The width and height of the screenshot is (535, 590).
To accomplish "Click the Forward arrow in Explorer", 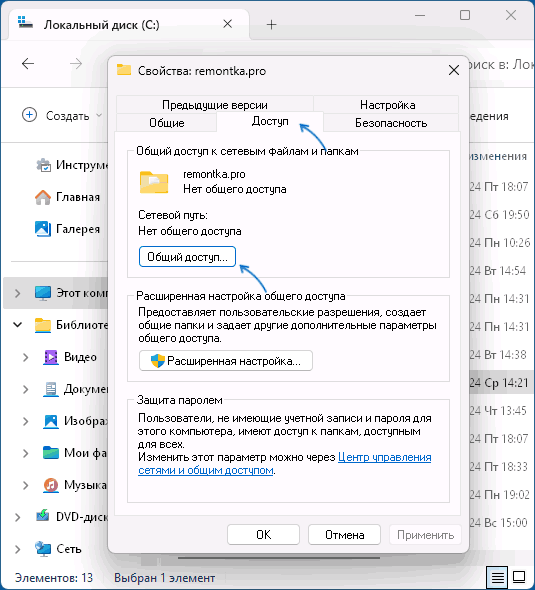I will [76, 64].
